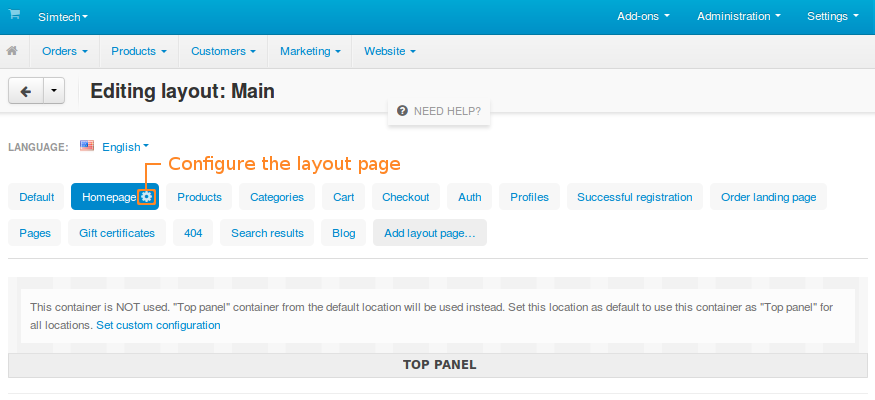This screenshot has width=875, height=400.
Task: Click the Editing layout: Main title
Action: point(182,91)
